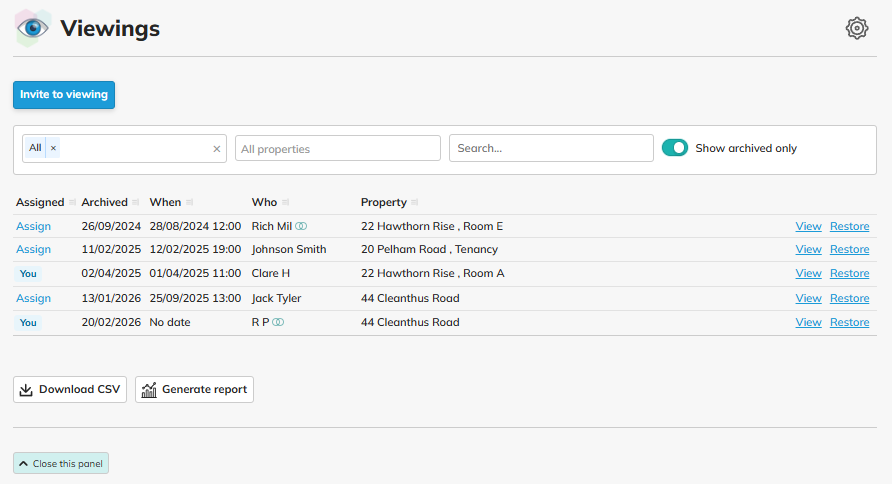Restore Johnson Smith's archived viewing
The height and width of the screenshot is (484, 892).
[x=849, y=250]
